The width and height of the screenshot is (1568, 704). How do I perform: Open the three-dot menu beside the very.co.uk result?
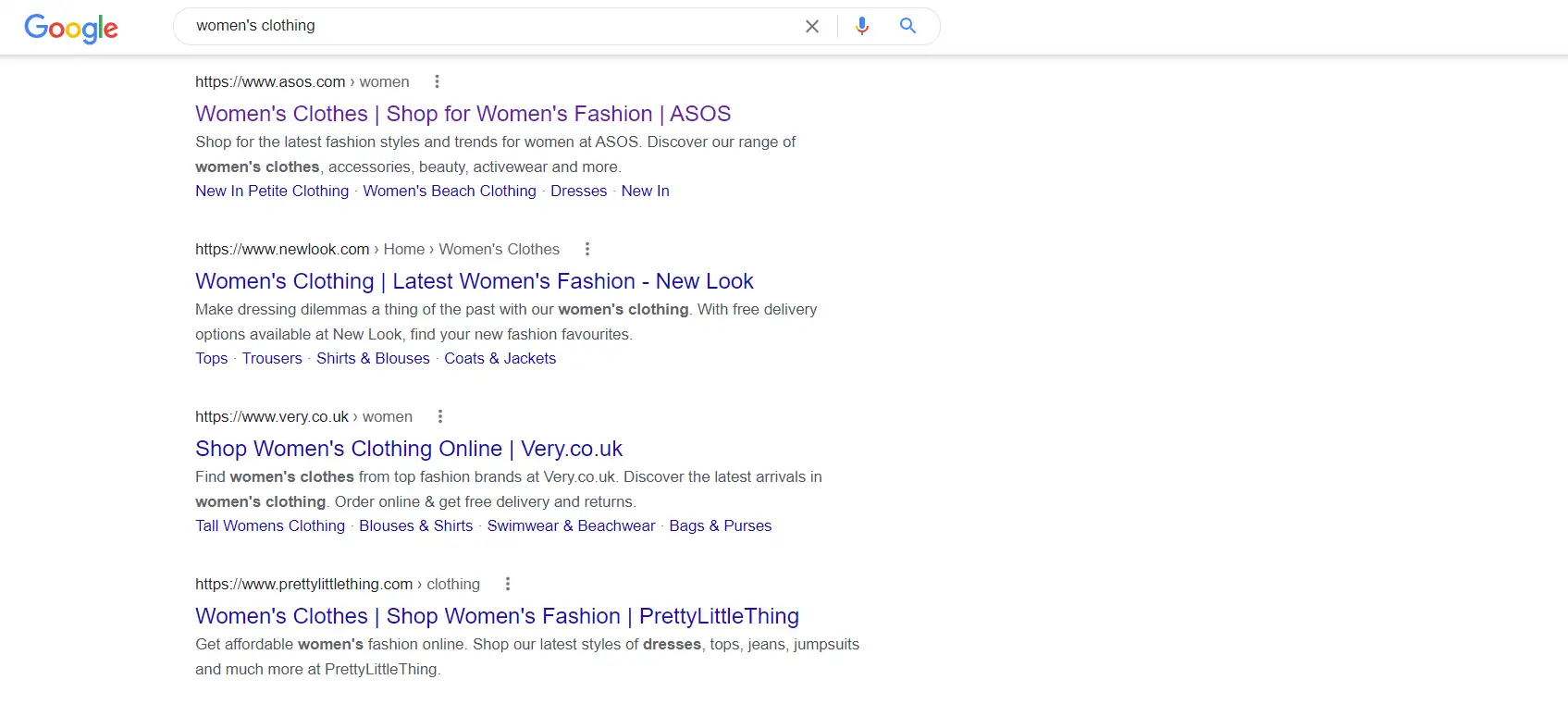[440, 416]
